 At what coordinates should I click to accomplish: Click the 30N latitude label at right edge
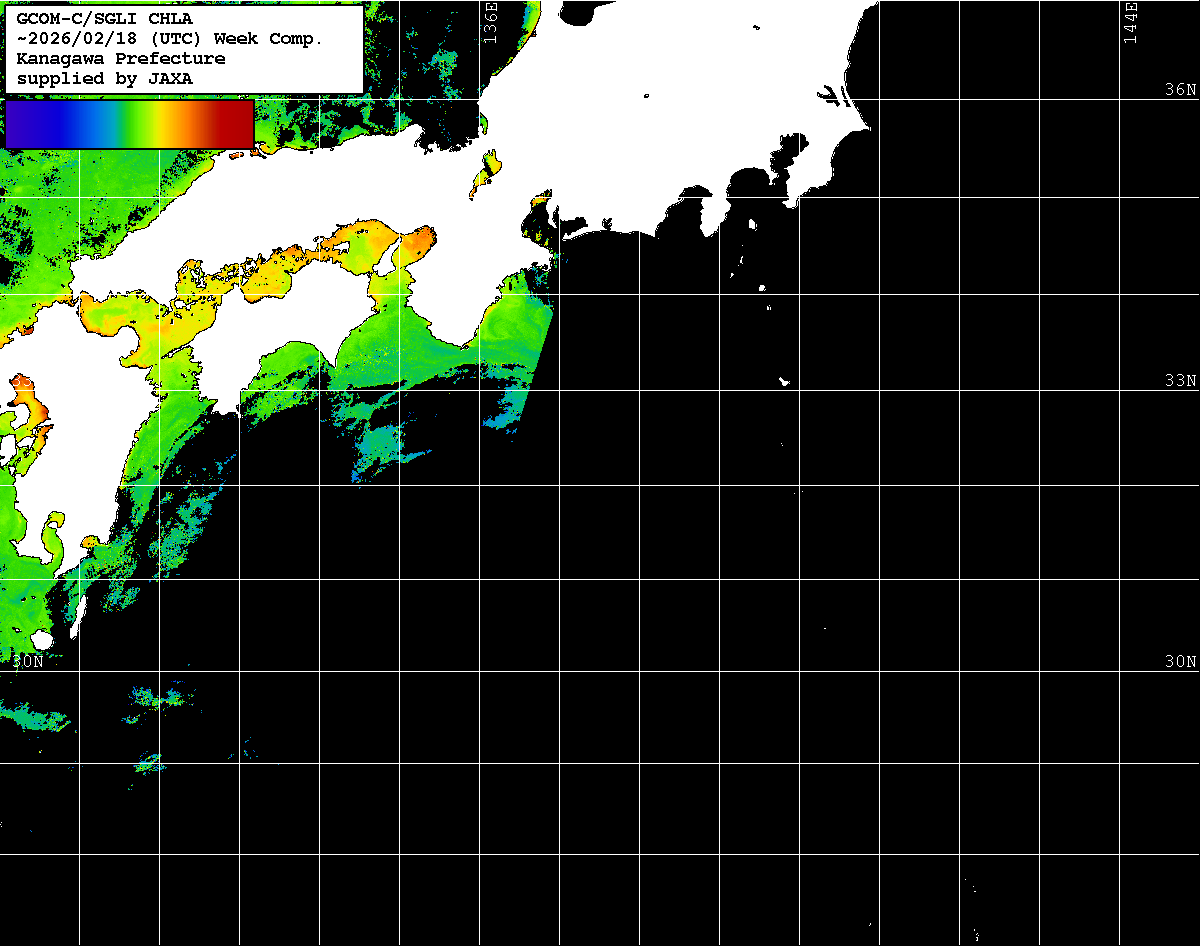(1180, 662)
